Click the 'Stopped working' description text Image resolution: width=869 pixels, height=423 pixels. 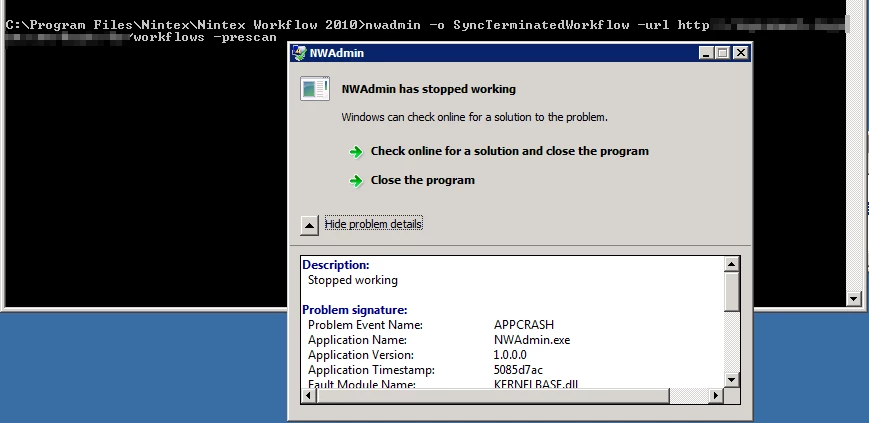(352, 280)
